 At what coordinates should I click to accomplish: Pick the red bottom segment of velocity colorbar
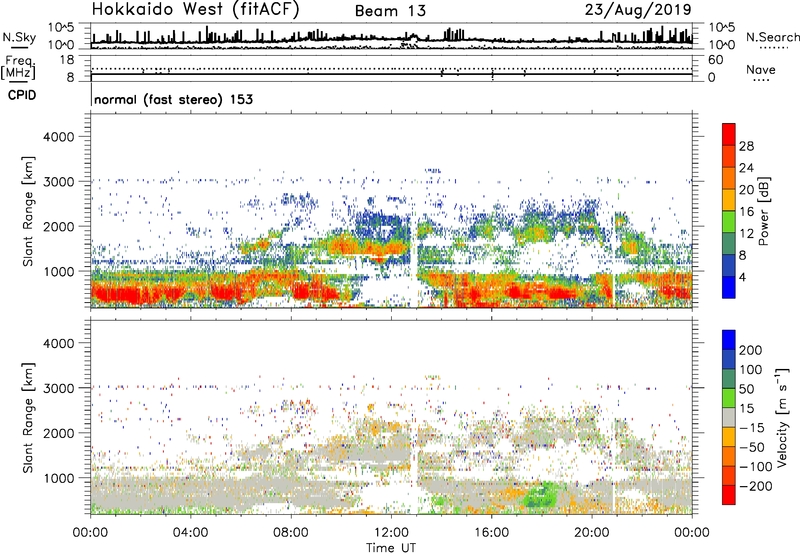pos(729,495)
